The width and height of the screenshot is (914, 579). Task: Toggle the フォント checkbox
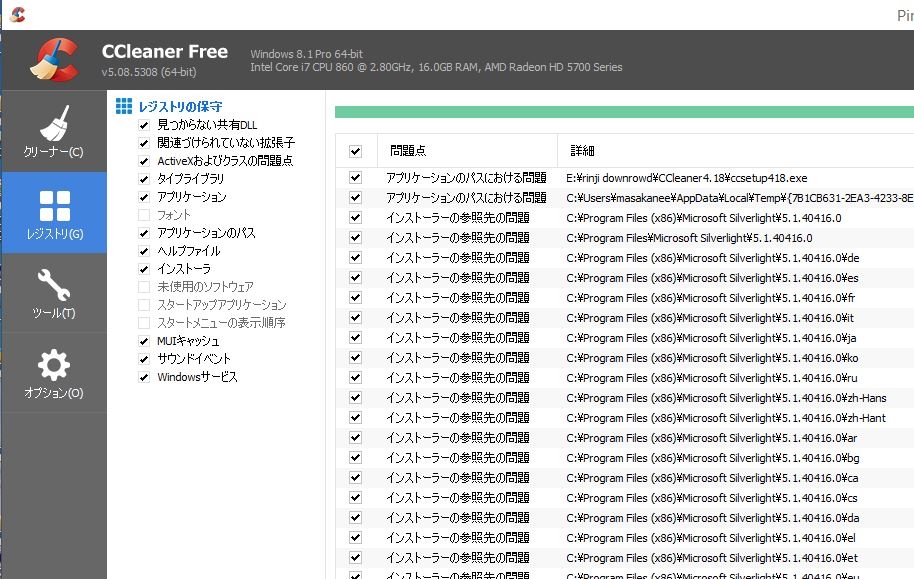[x=144, y=215]
